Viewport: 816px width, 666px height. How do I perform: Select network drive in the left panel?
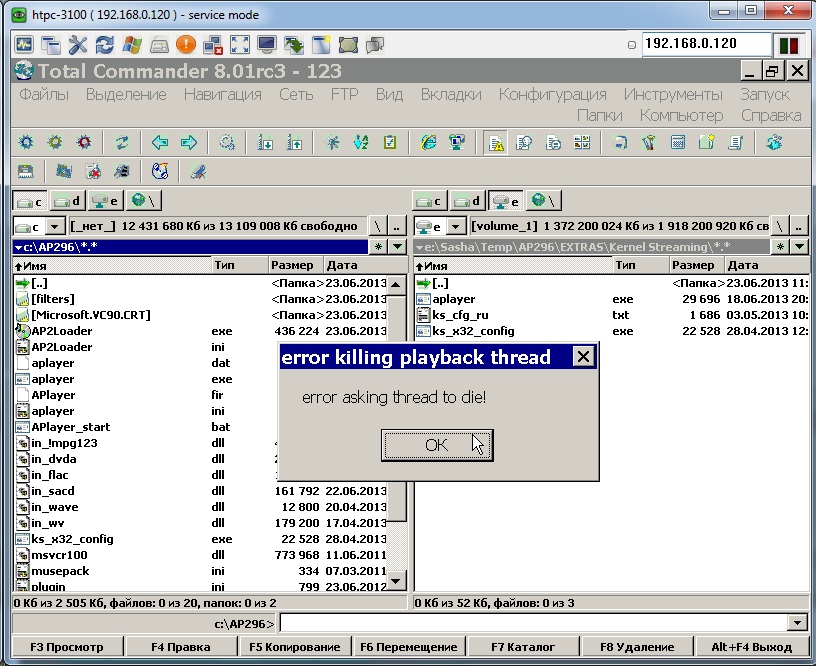pos(144,201)
